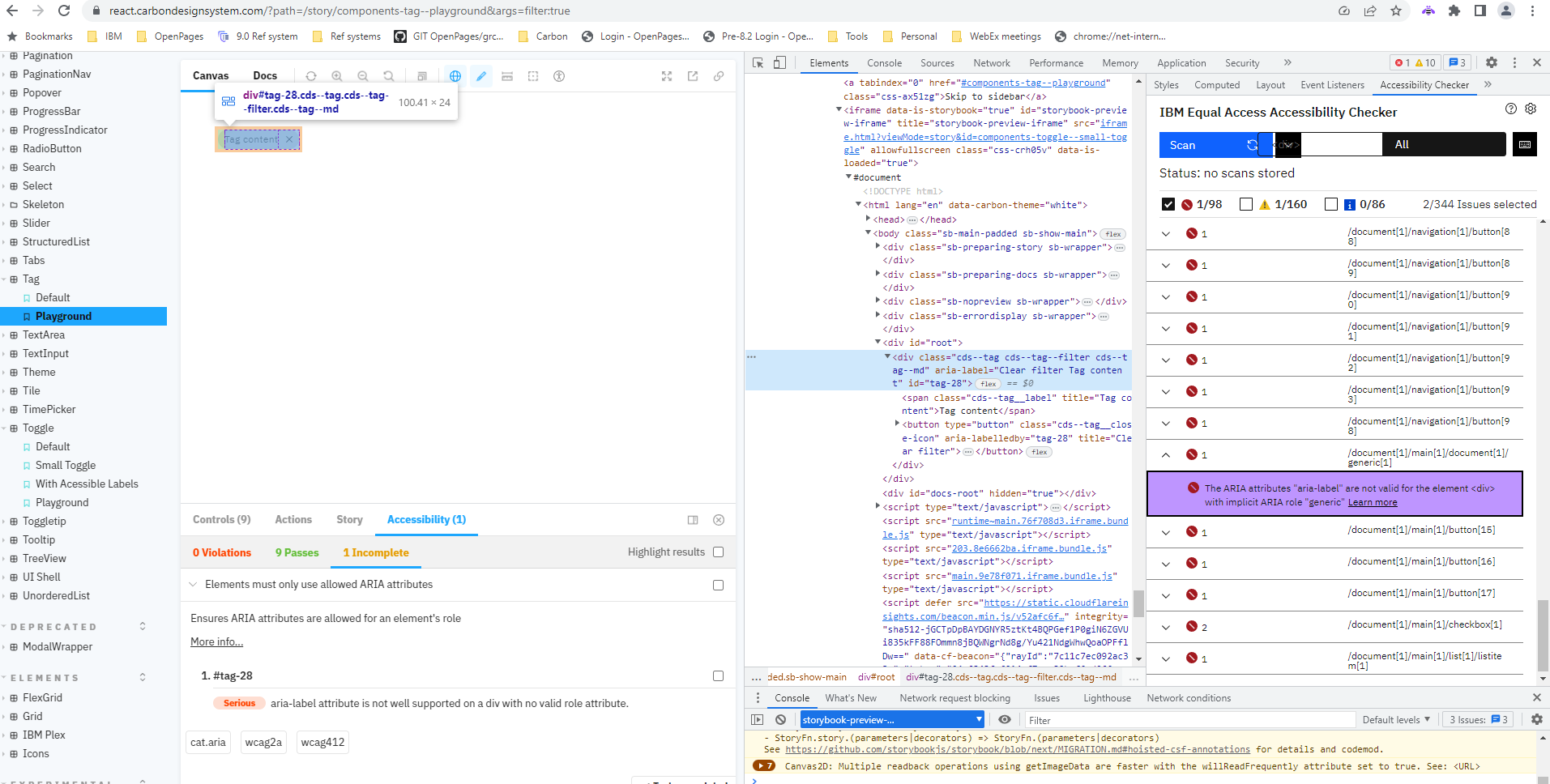Open story in new browser tab icon
The height and width of the screenshot is (784, 1550).
pyautogui.click(x=693, y=76)
